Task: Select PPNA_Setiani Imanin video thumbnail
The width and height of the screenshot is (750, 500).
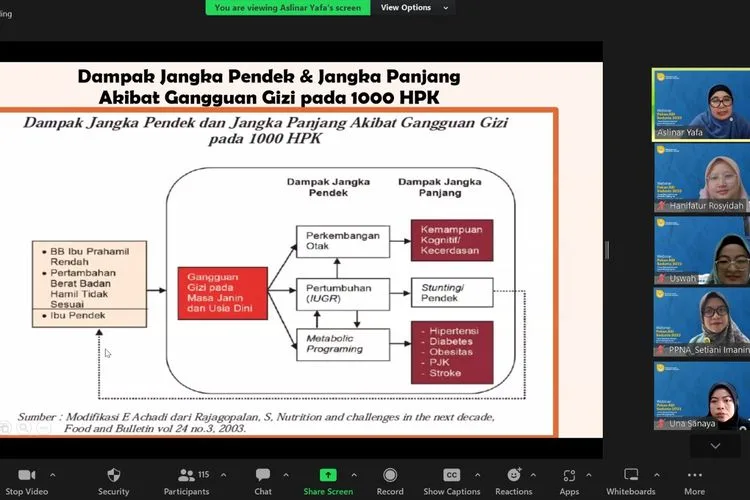Action: click(x=701, y=322)
